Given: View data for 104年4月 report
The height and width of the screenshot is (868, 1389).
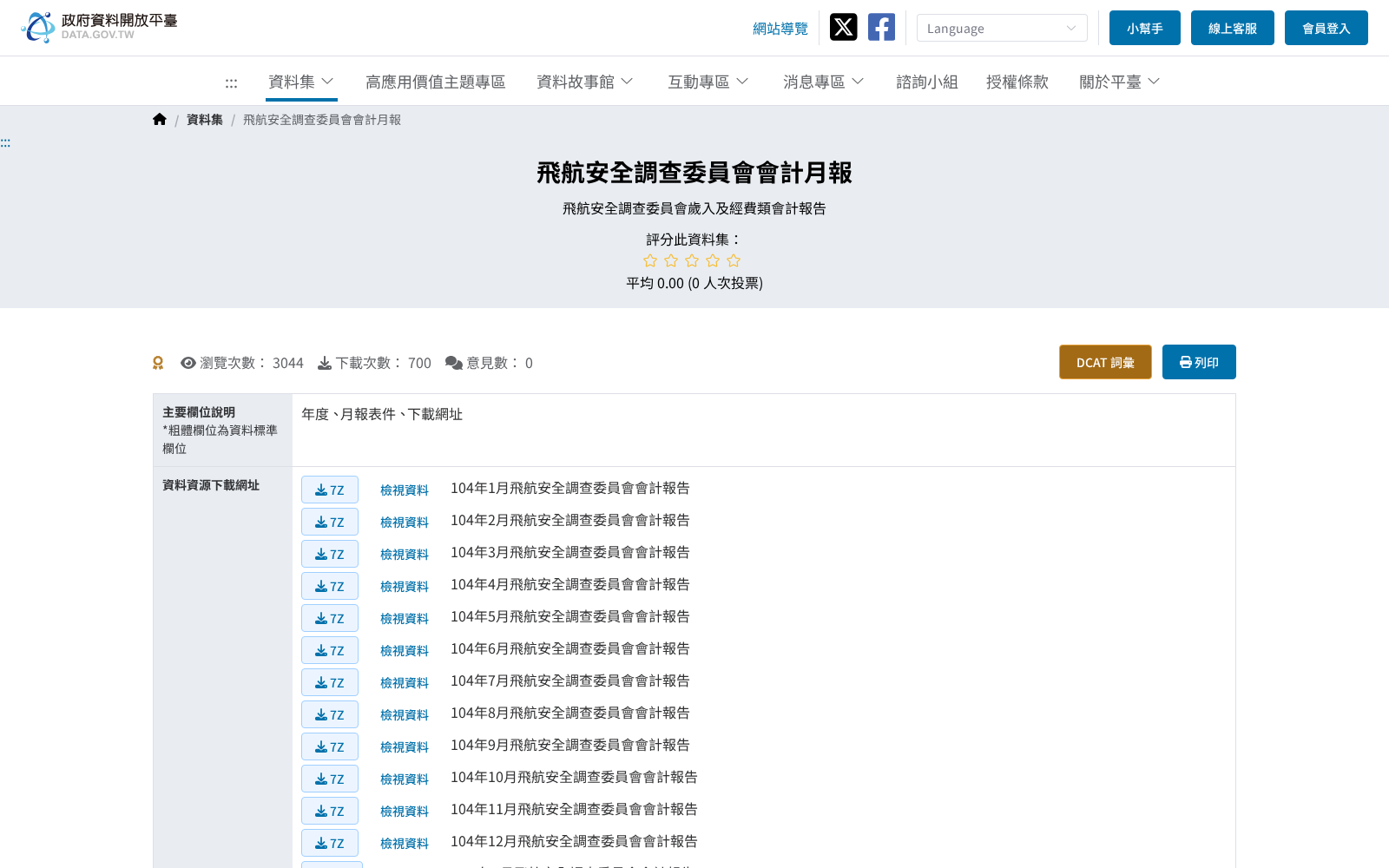Looking at the screenshot, I should point(405,587).
